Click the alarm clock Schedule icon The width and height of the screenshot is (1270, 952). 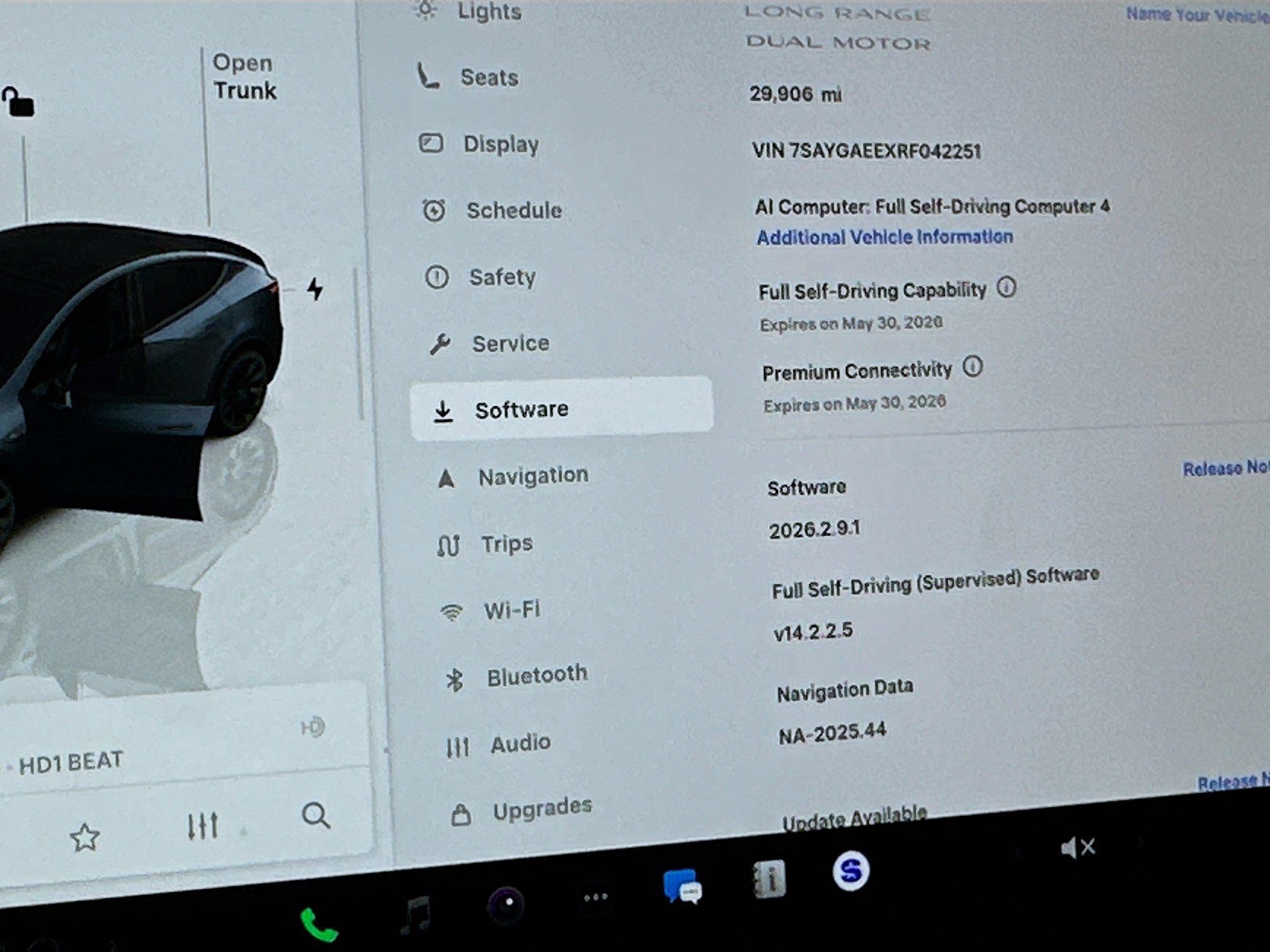coord(434,210)
